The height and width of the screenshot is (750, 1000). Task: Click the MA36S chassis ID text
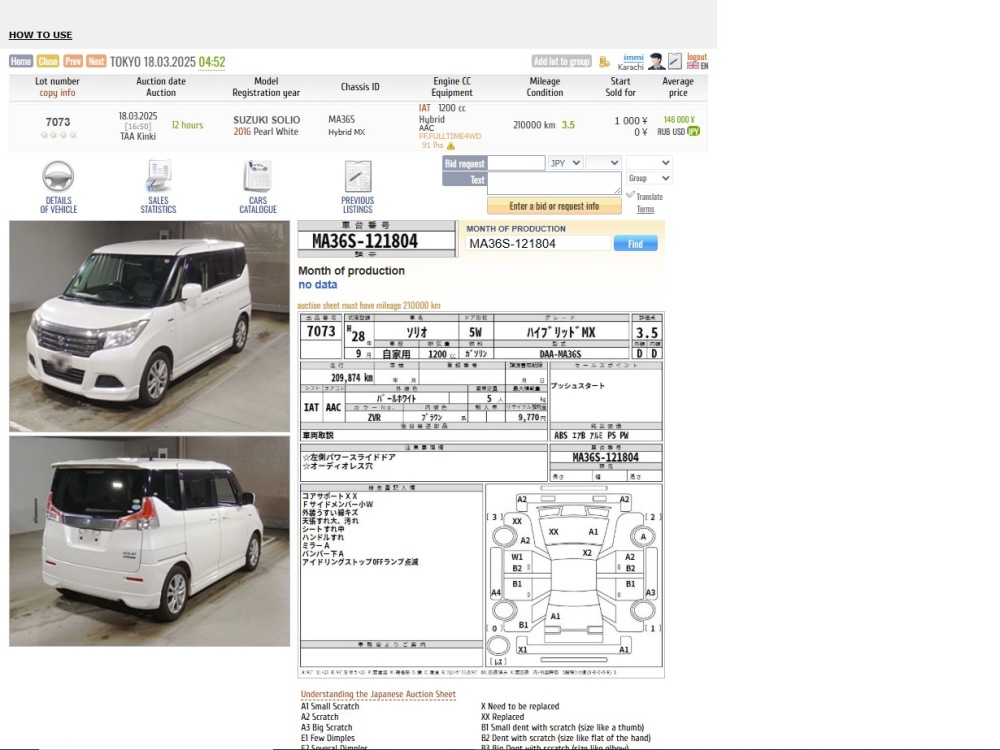coord(341,119)
